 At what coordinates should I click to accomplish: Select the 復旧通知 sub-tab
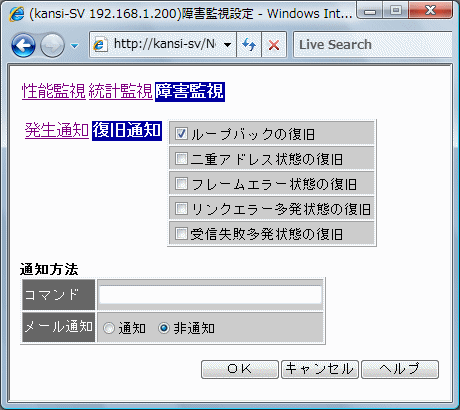pos(127,130)
